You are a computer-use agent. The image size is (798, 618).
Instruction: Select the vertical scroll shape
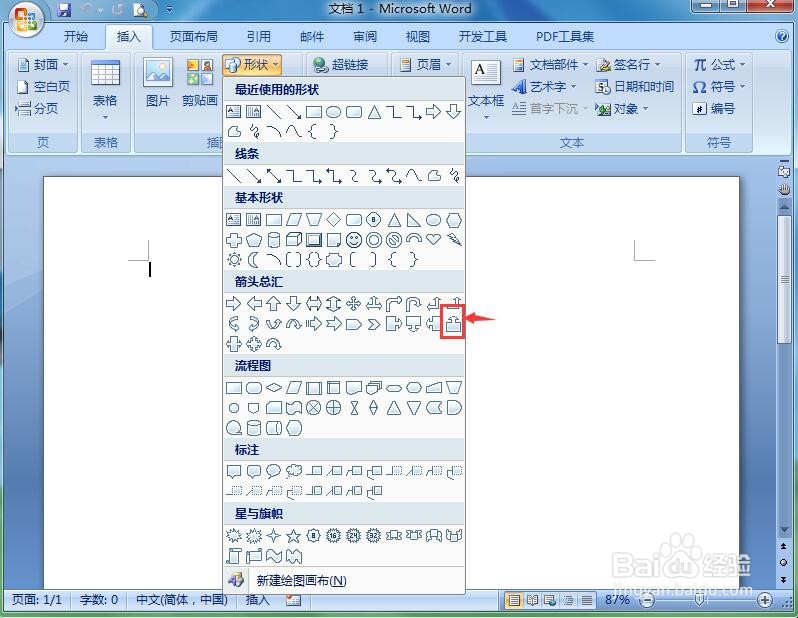234,556
